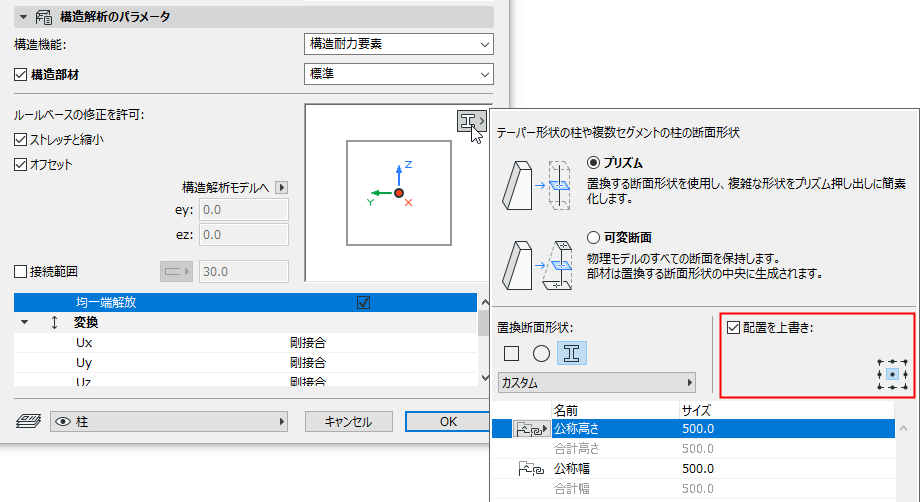
Task: Click parameter link icon on 公称幅 row
Action: point(531,469)
